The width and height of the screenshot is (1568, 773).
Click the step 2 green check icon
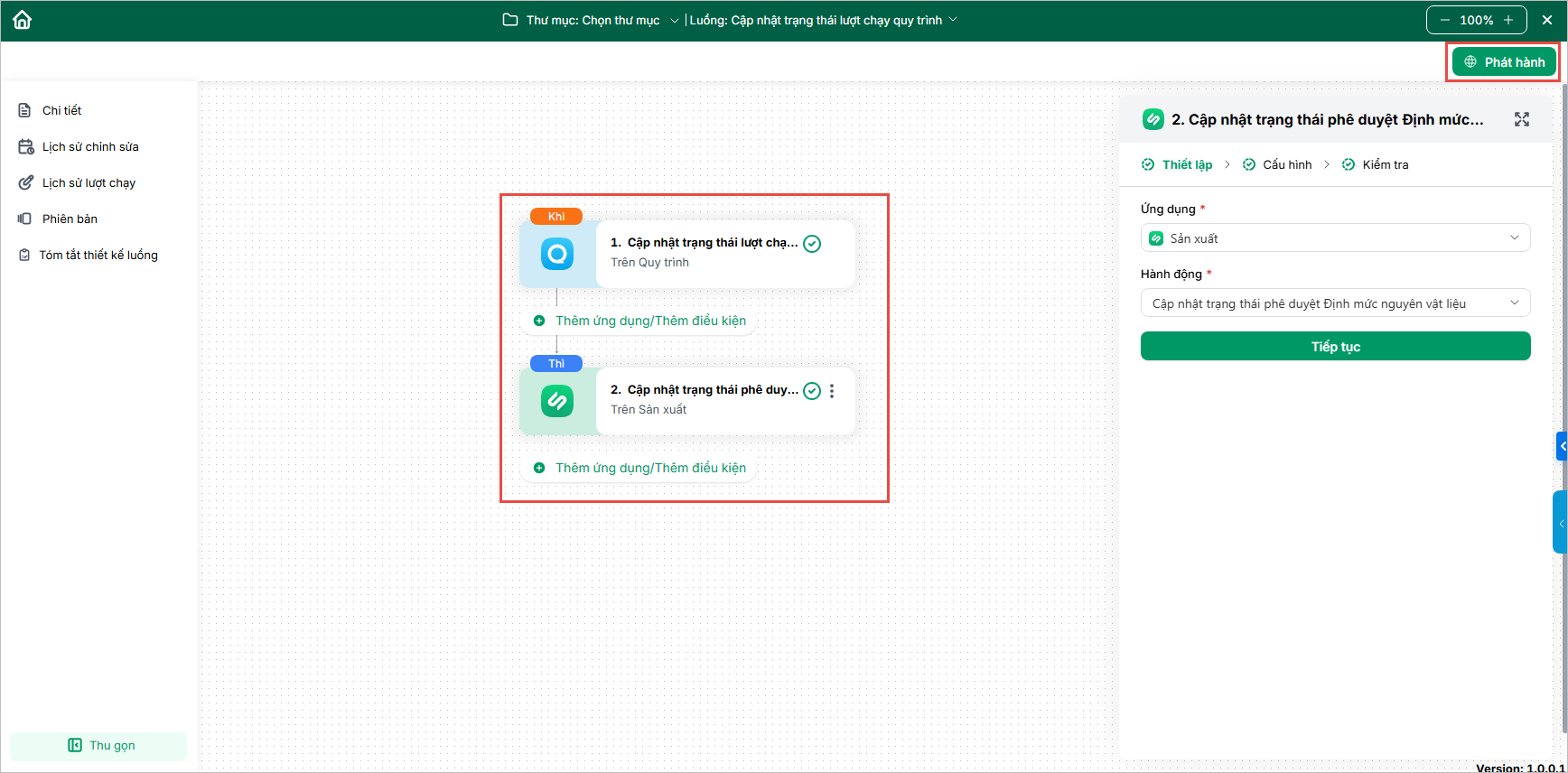coord(812,391)
